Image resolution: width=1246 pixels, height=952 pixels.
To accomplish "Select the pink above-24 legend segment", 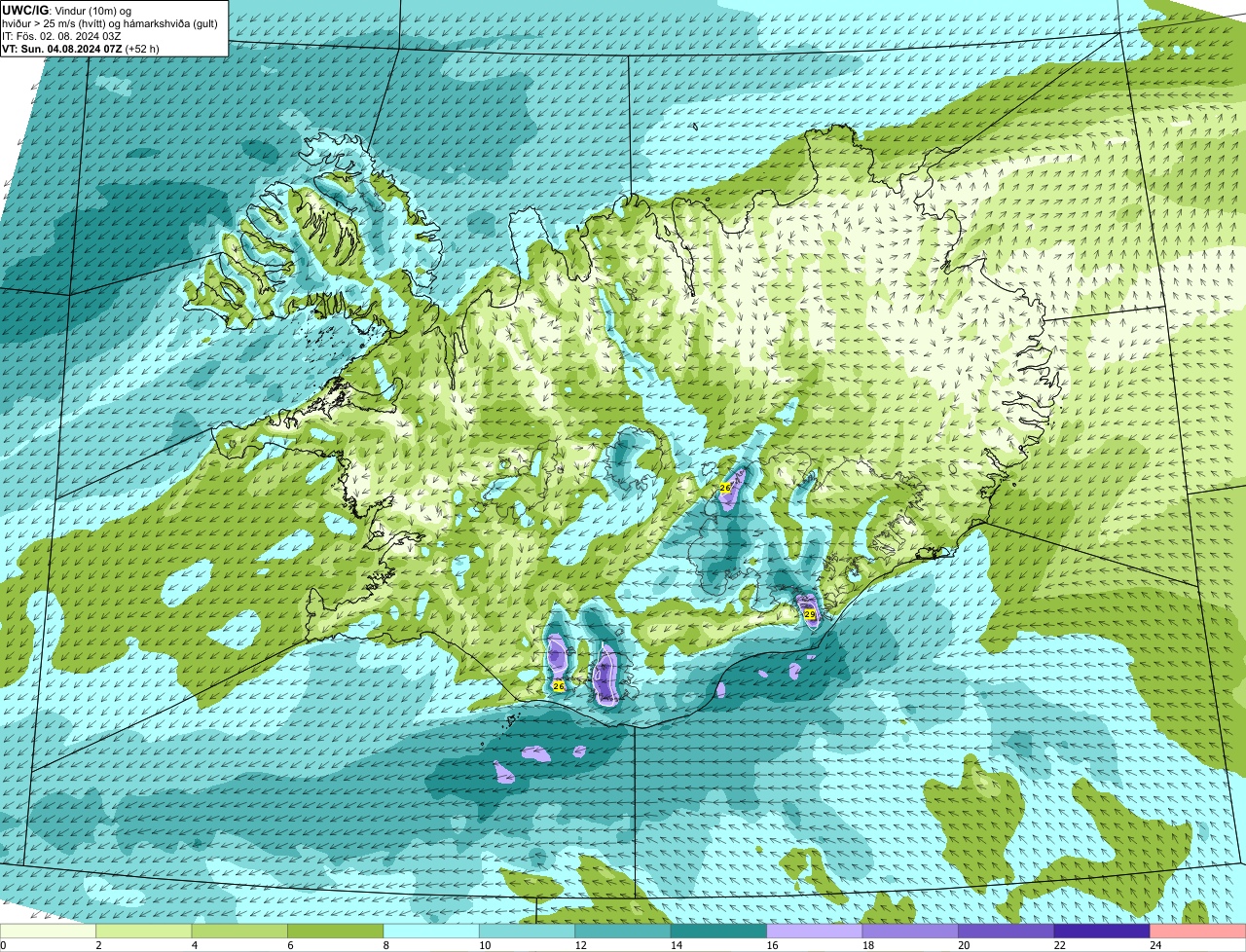I will [x=1197, y=932].
